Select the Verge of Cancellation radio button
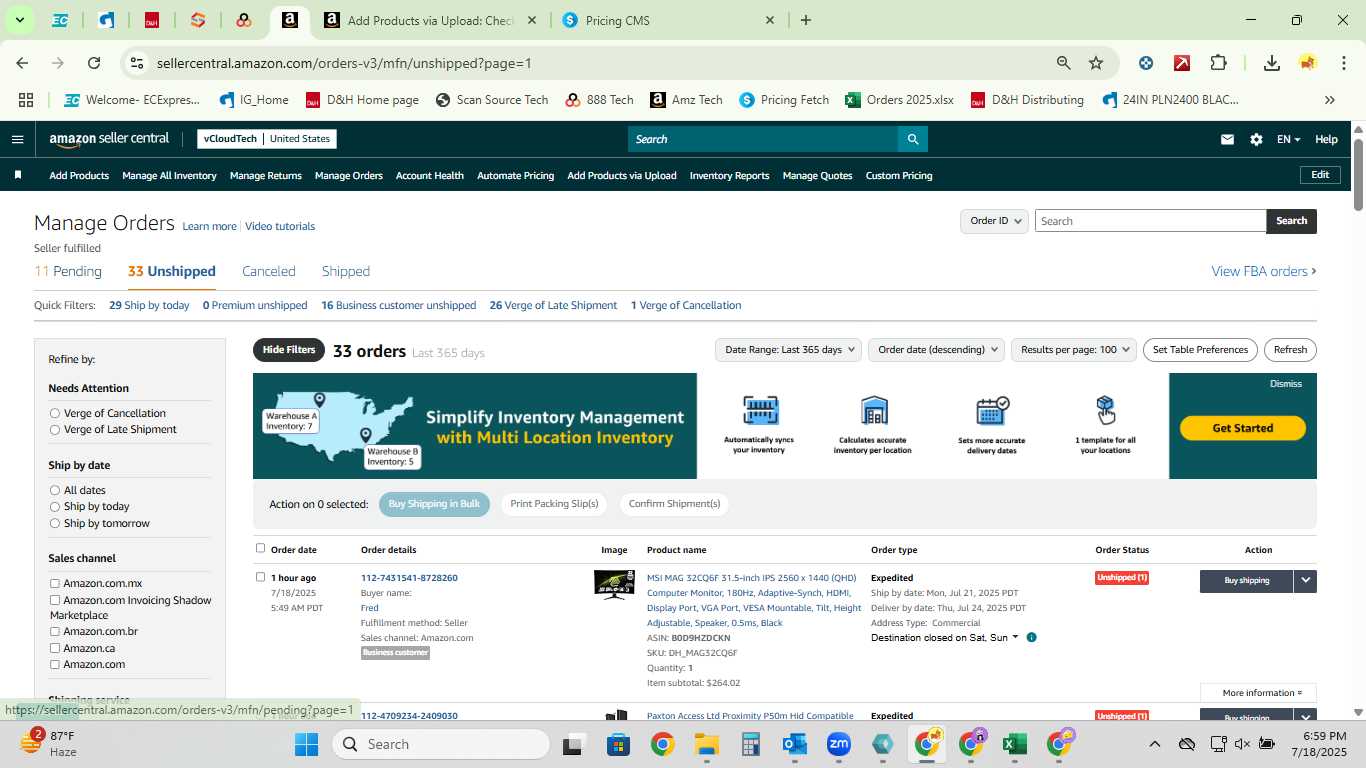Screen dimensions: 1366x768 pos(55,413)
